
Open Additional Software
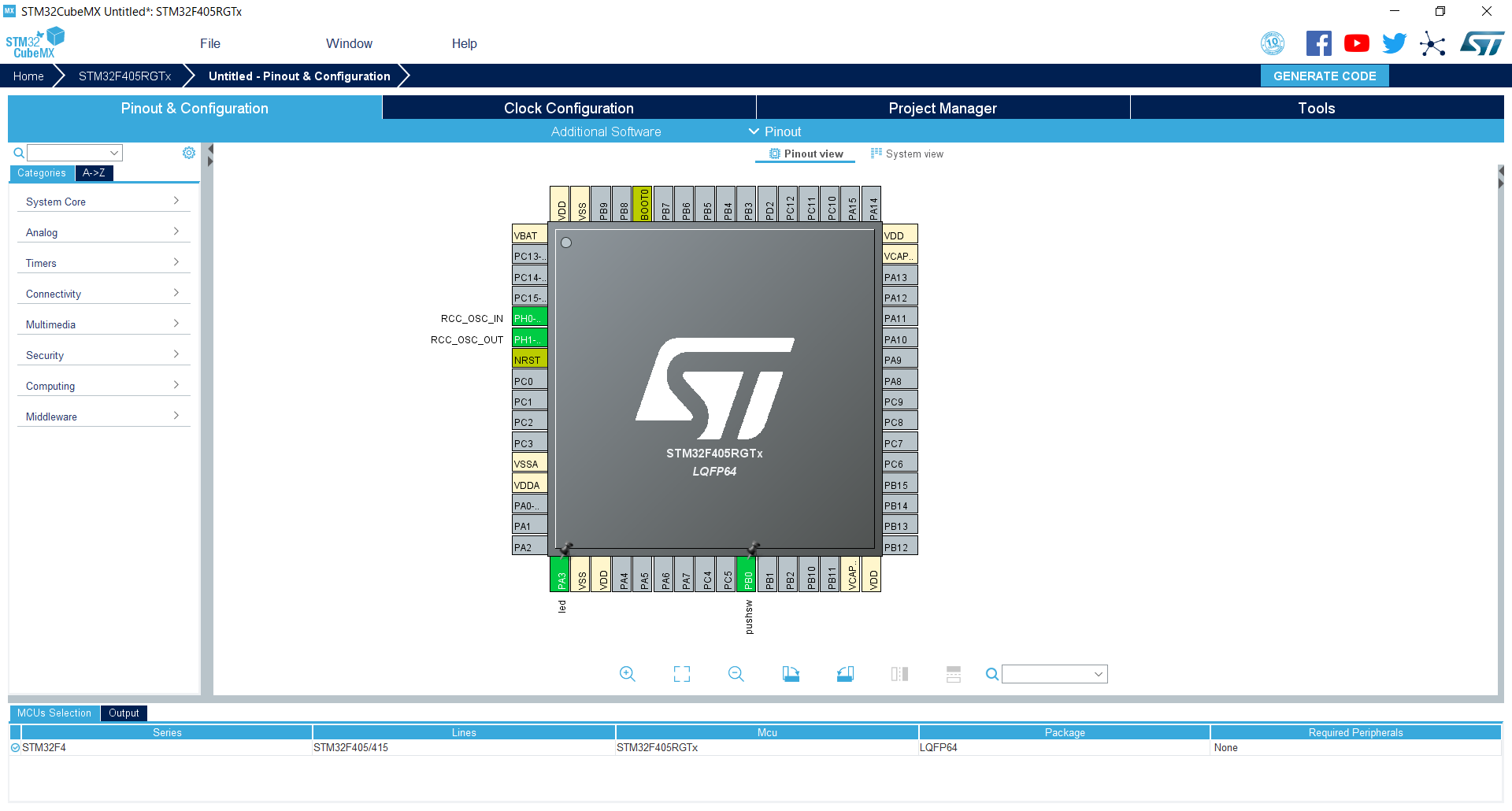tap(606, 131)
